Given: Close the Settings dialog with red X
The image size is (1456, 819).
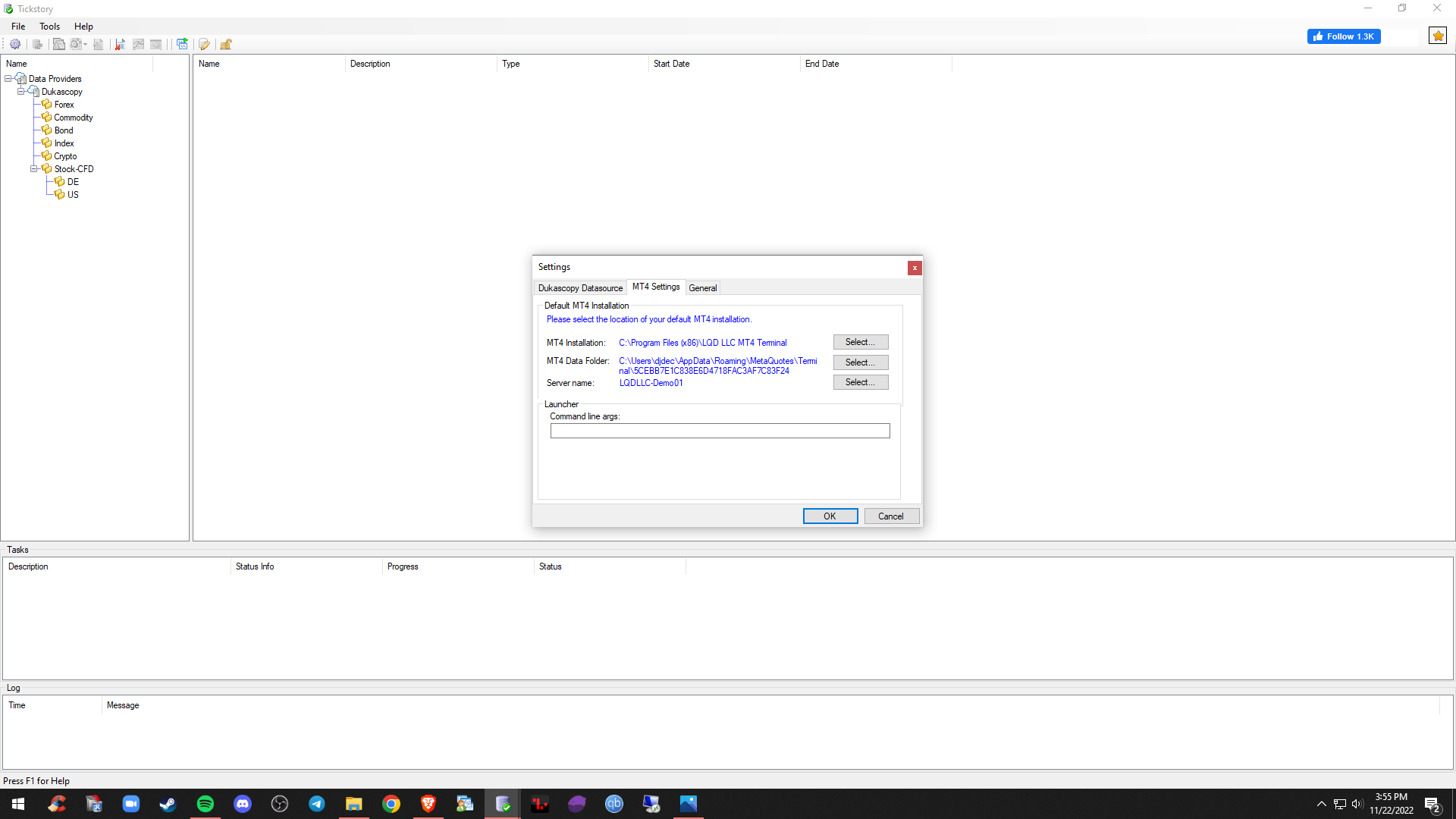Looking at the screenshot, I should [x=915, y=268].
